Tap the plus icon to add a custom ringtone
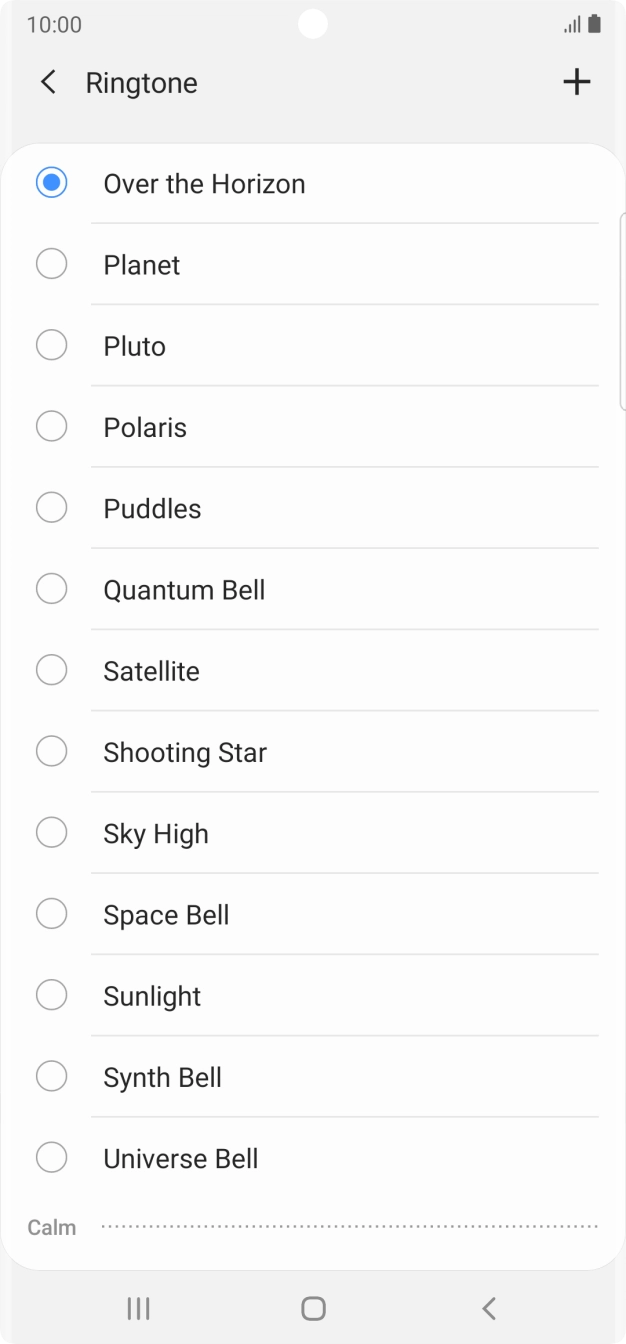 click(577, 82)
